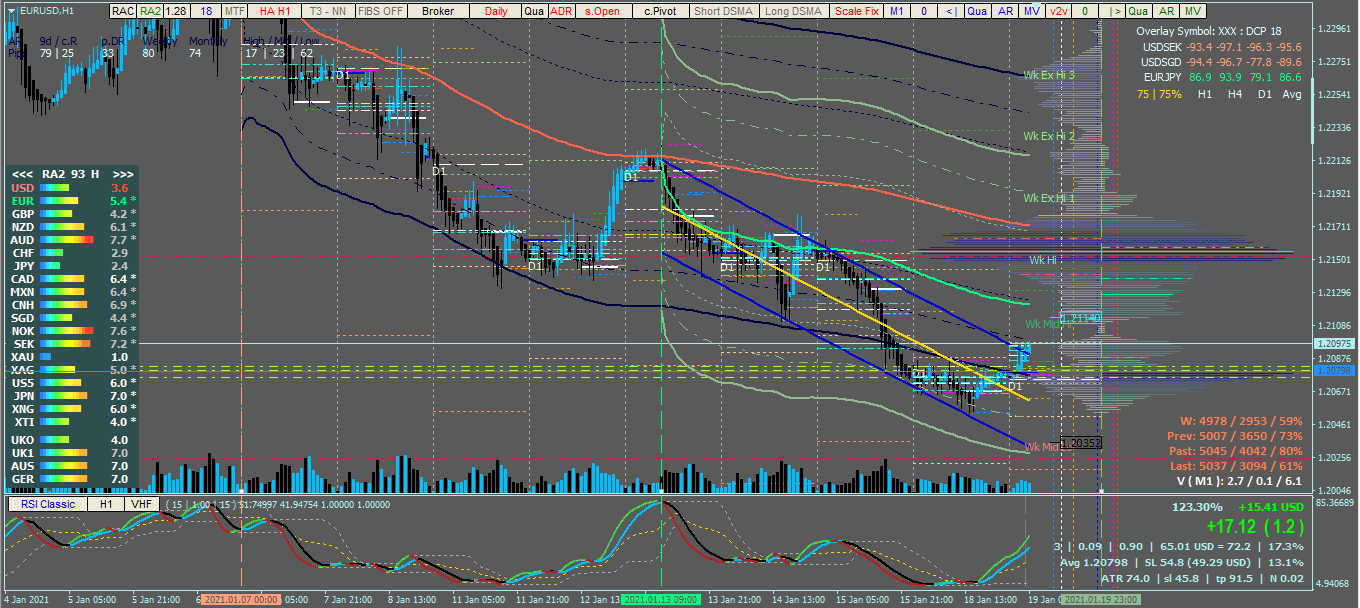Click the '<<<' arrow in strength panel
The image size is (1360, 608).
[21, 173]
